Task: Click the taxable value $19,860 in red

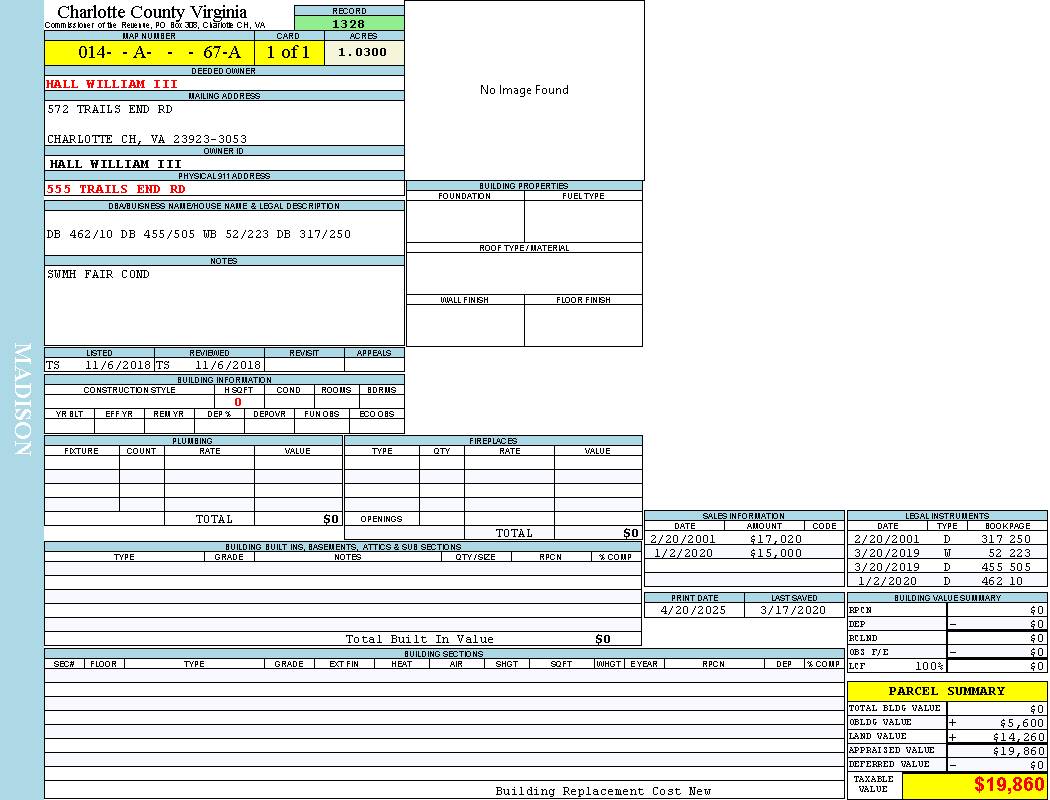Action: click(1008, 785)
